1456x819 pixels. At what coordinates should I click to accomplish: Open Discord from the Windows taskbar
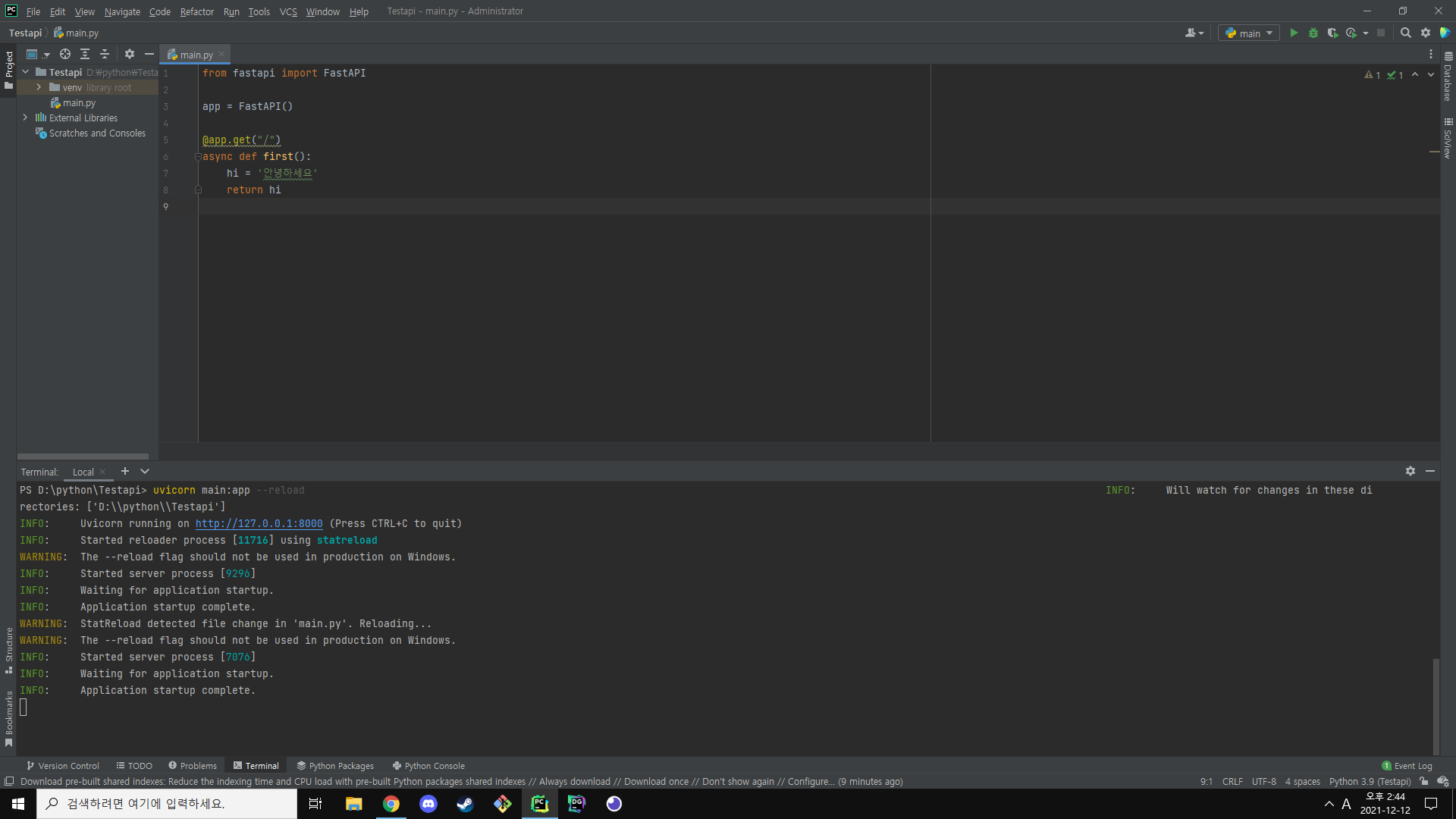(428, 804)
